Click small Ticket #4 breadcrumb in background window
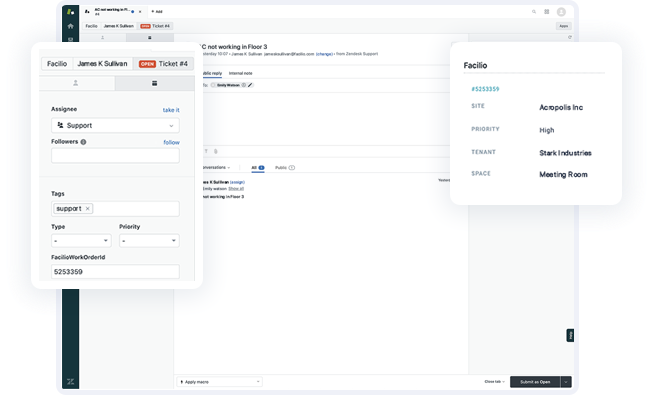Screen dimensions: 653x395 coord(155,26)
